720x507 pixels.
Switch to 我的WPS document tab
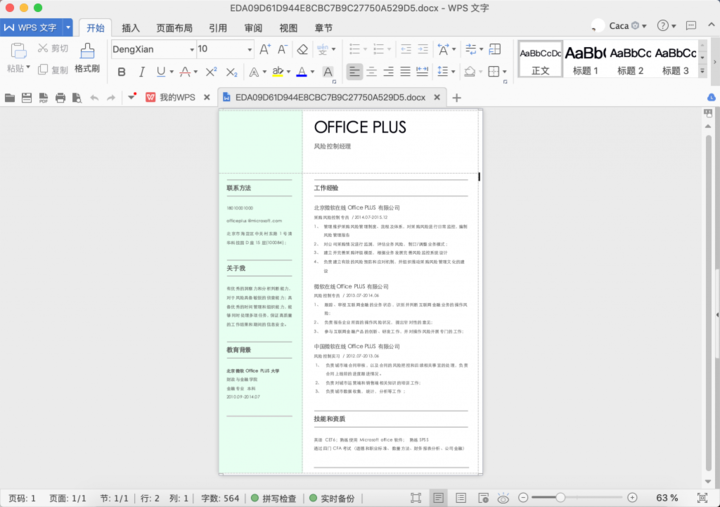click(171, 97)
